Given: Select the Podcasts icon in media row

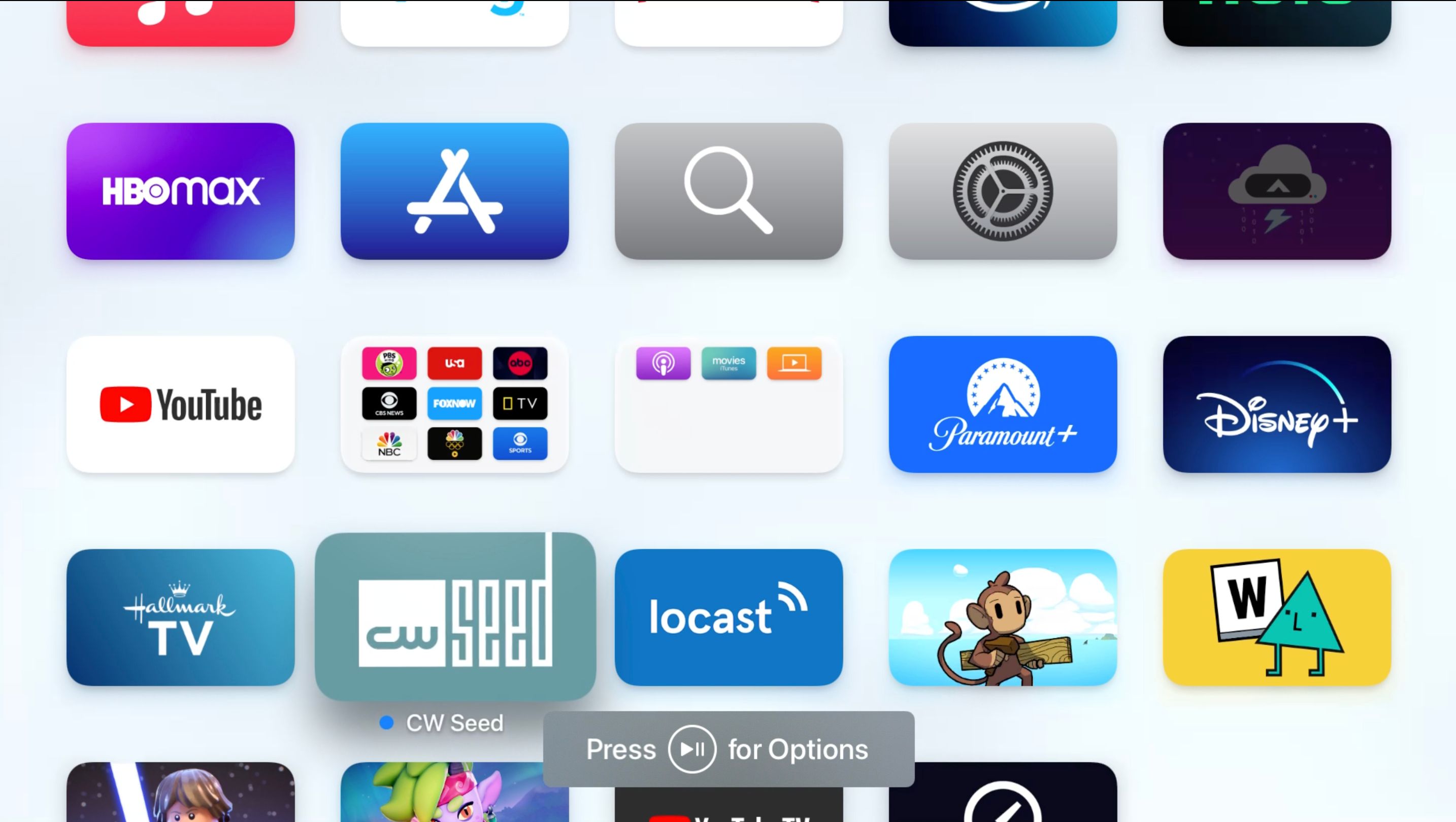Looking at the screenshot, I should [663, 363].
